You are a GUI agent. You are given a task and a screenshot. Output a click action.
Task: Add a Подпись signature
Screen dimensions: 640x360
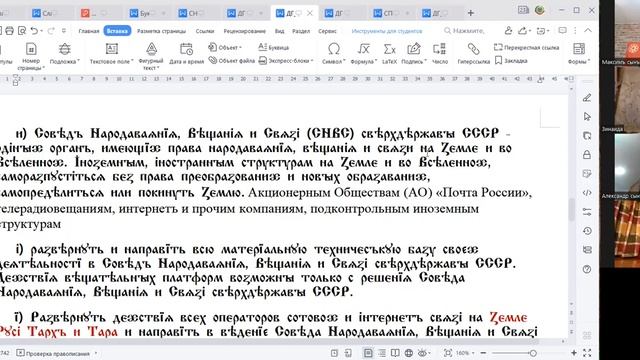click(x=414, y=53)
